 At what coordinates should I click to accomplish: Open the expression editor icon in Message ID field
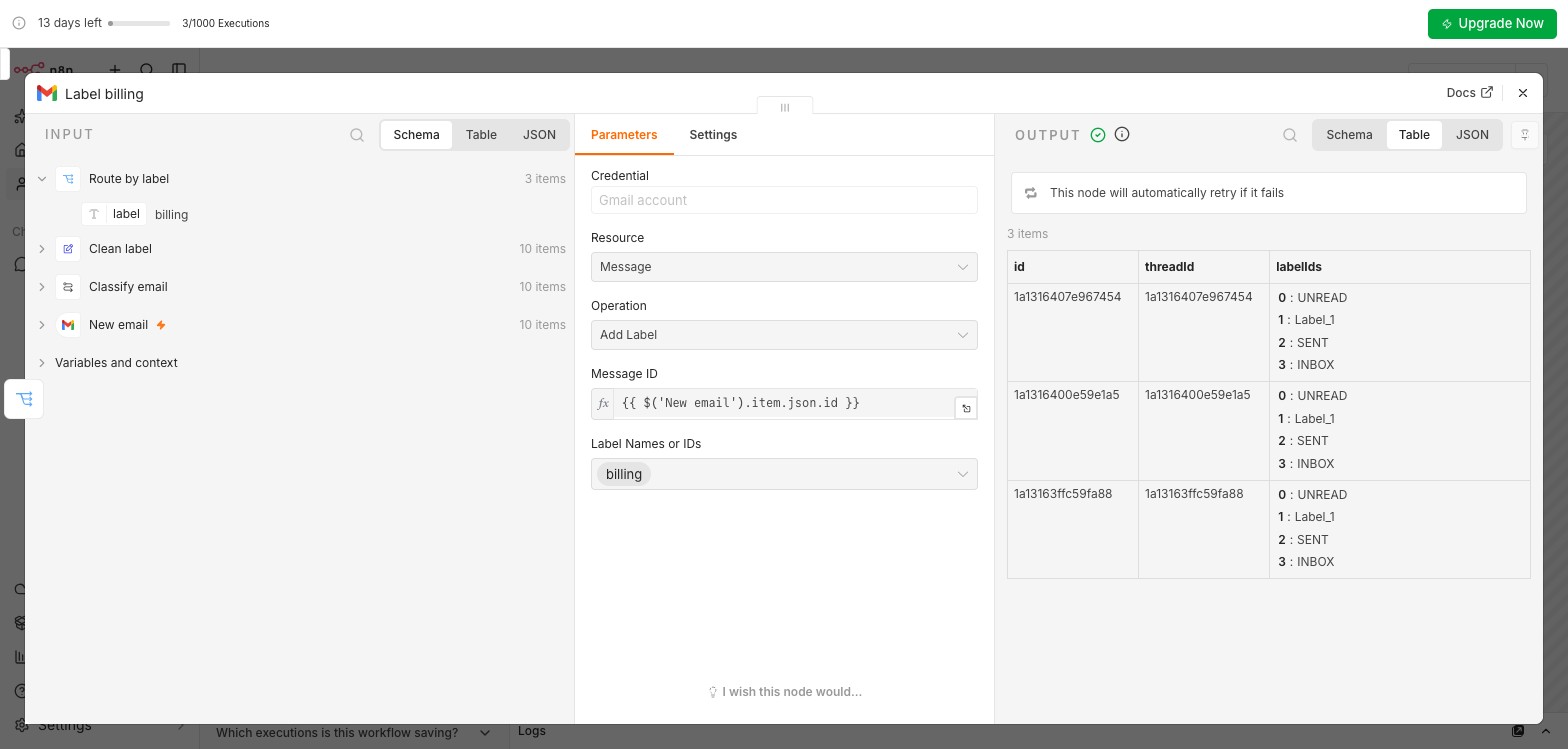tap(966, 408)
